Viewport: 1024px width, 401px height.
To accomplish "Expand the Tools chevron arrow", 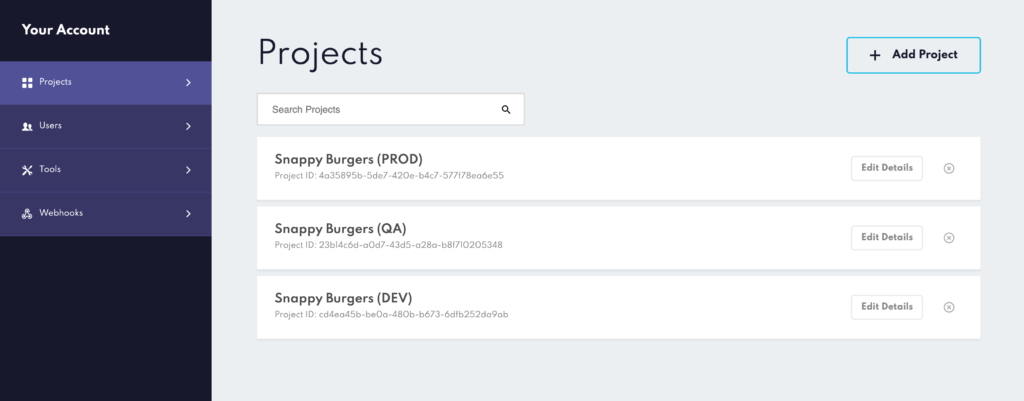I will [x=188, y=170].
